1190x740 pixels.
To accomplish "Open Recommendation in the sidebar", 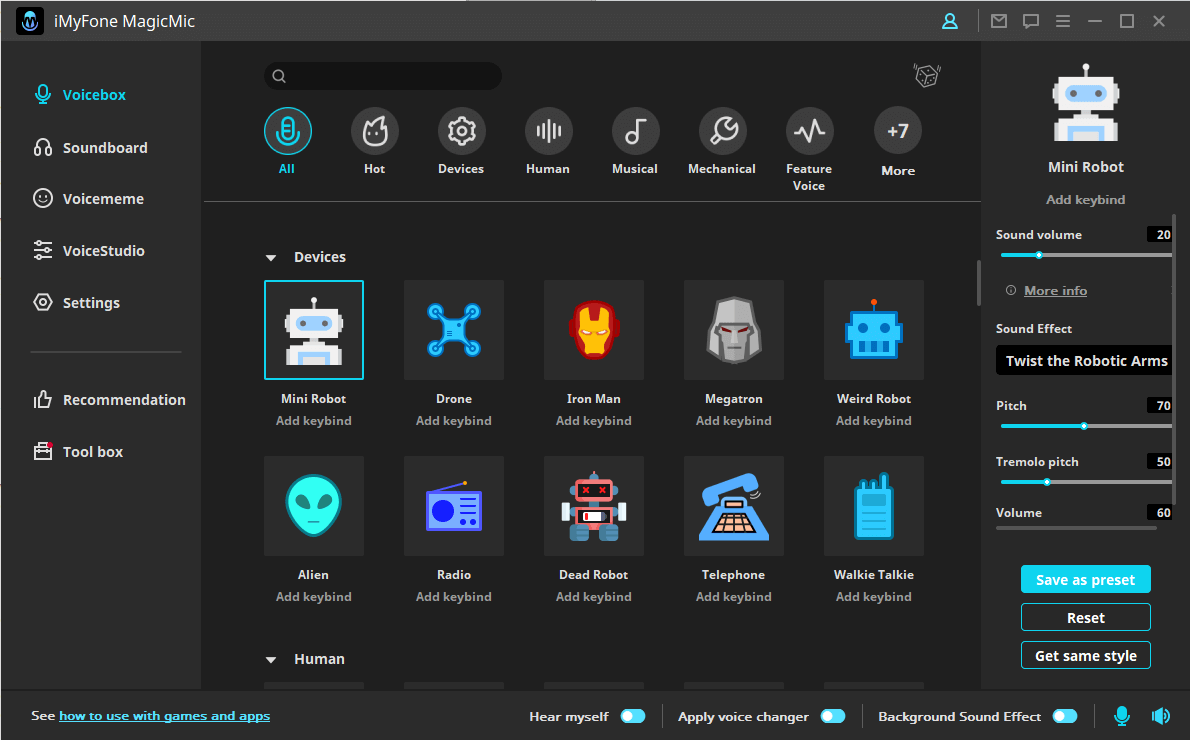I will point(109,399).
